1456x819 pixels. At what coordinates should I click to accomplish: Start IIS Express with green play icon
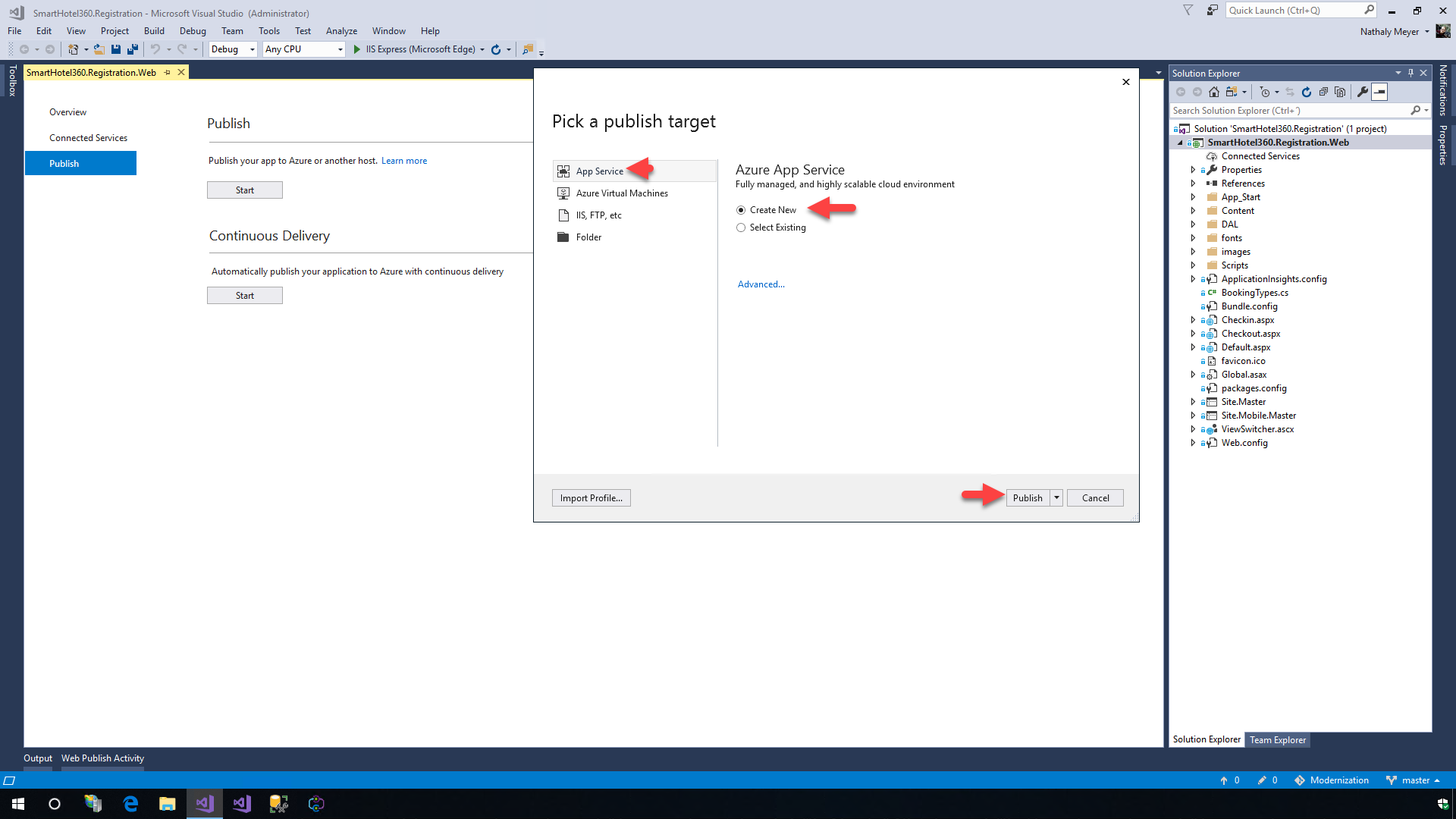(357, 49)
